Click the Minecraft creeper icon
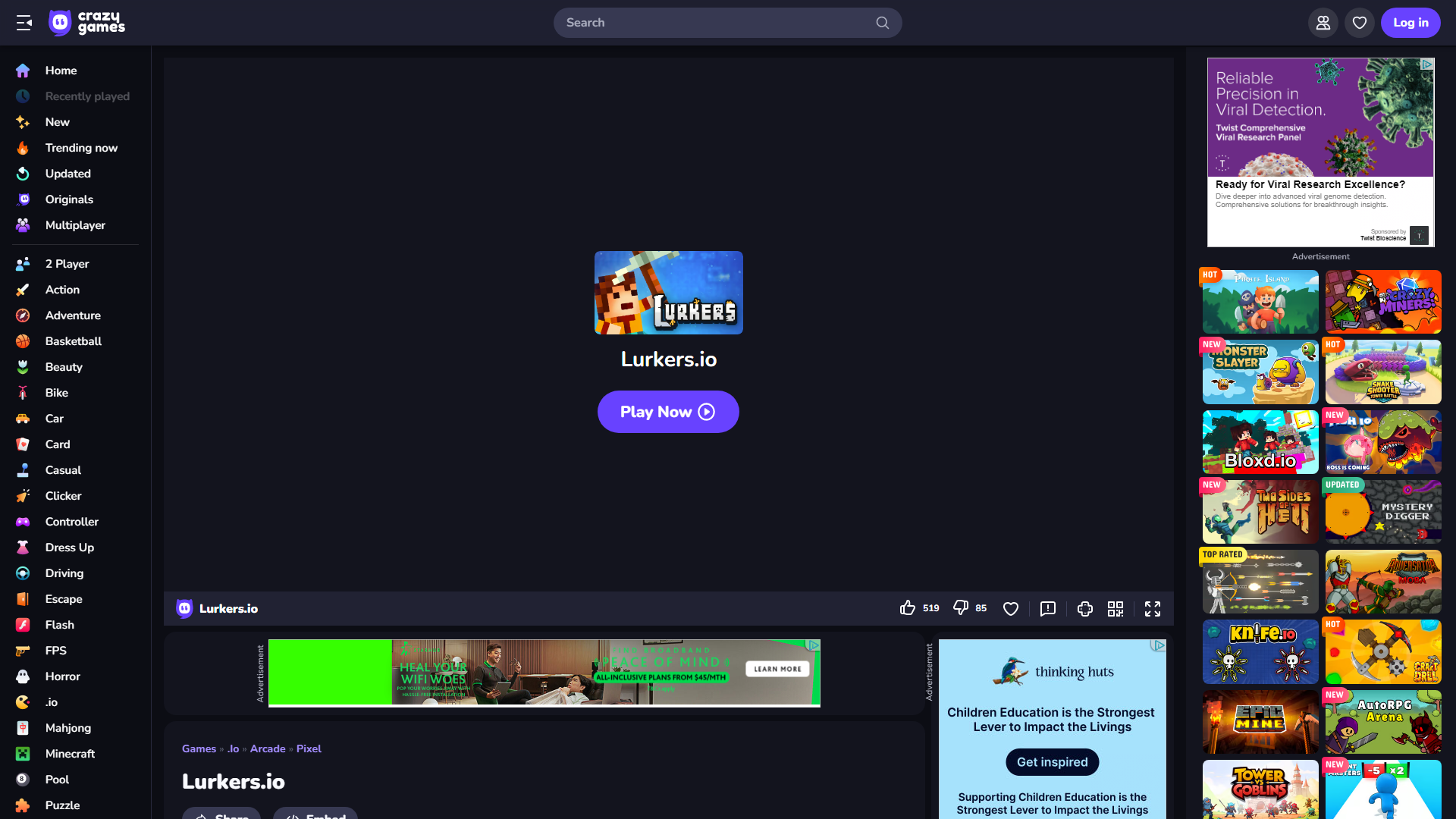 [23, 754]
